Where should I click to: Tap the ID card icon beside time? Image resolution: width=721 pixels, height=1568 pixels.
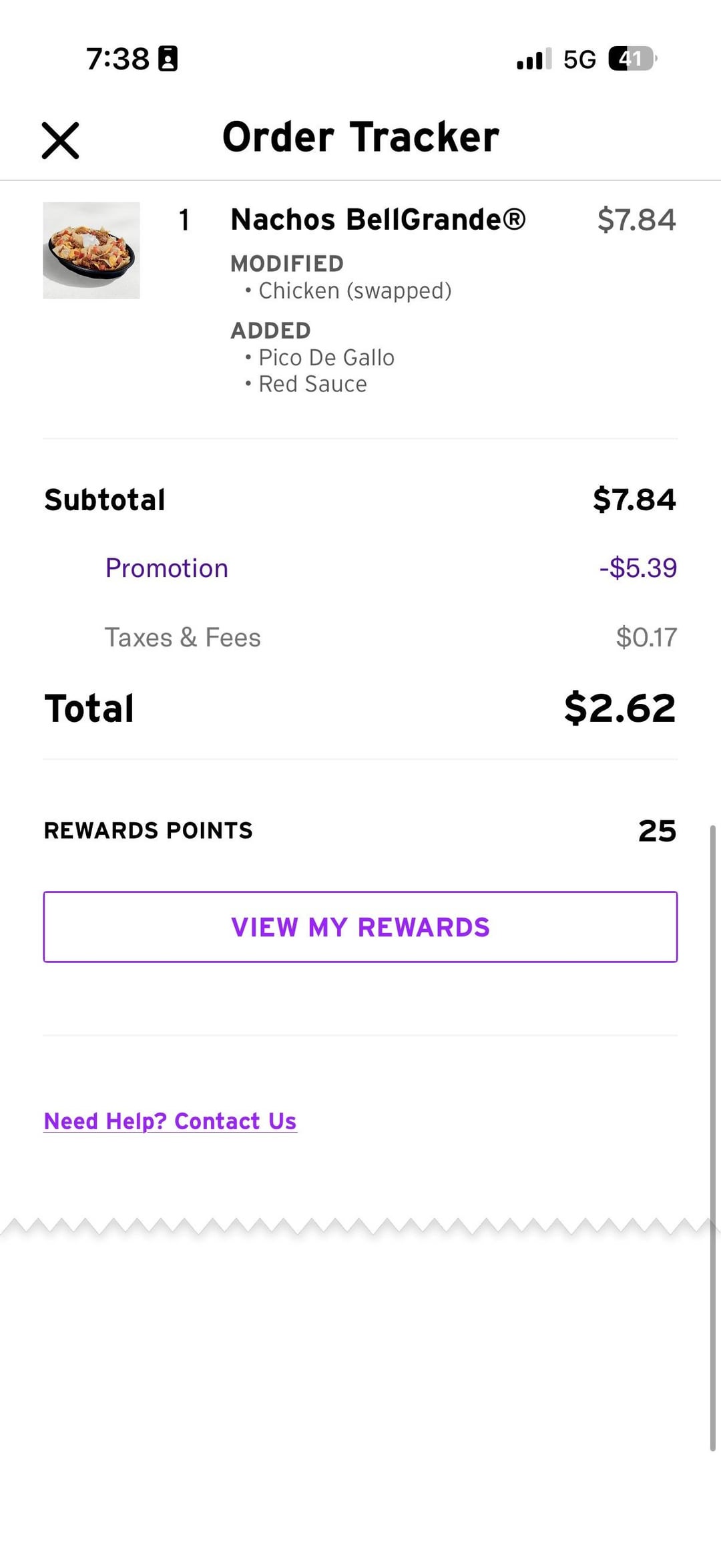(x=168, y=59)
